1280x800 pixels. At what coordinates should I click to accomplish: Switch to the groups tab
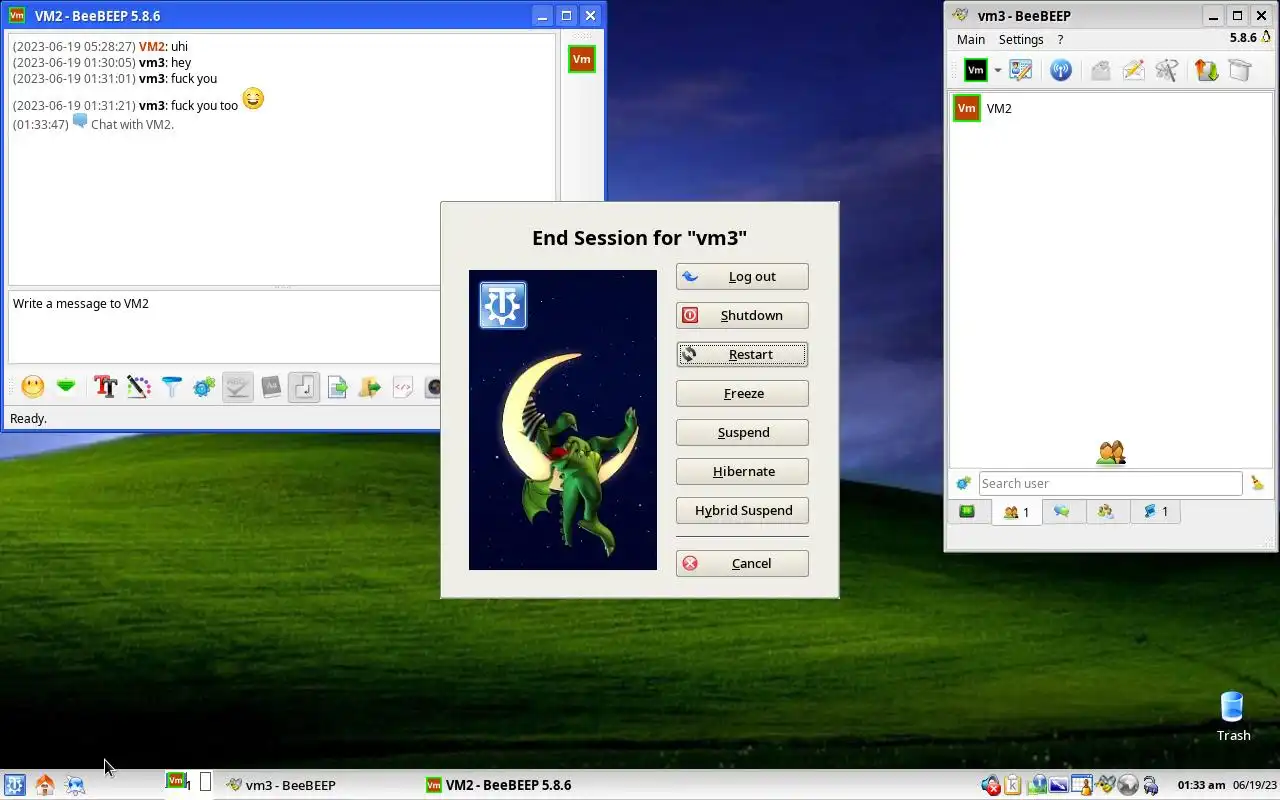(1106, 511)
